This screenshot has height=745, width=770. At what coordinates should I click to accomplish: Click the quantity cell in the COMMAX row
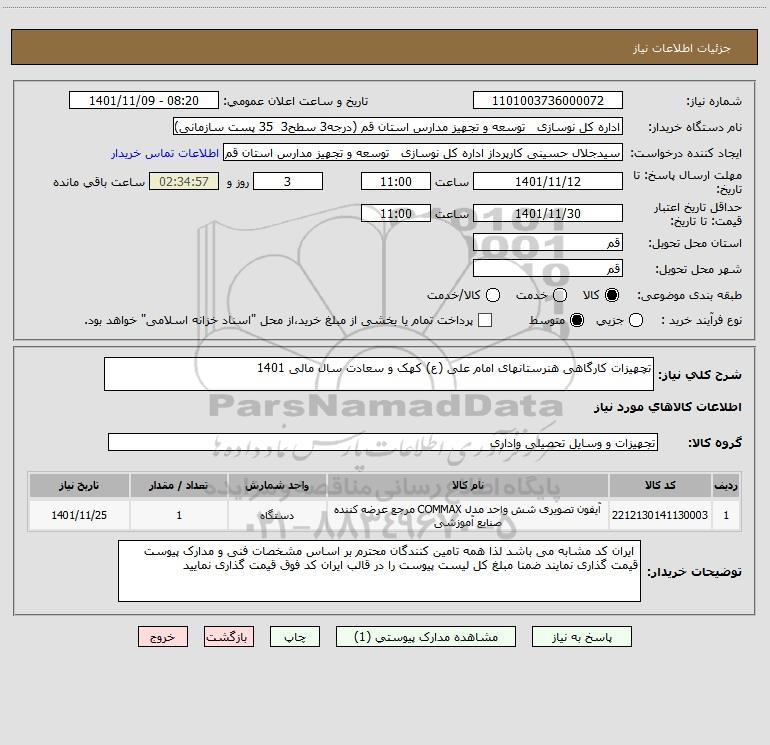[x=179, y=515]
